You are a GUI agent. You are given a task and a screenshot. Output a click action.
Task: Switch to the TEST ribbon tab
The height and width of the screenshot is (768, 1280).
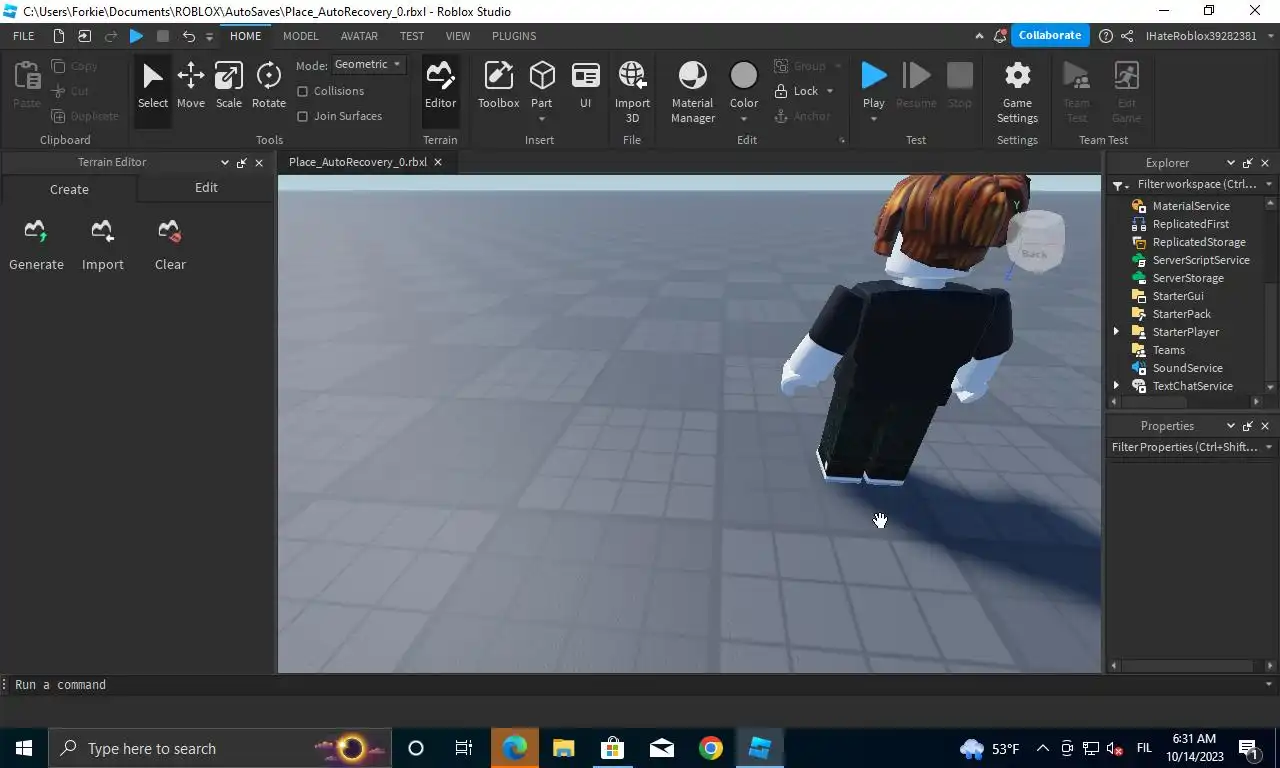(412, 36)
